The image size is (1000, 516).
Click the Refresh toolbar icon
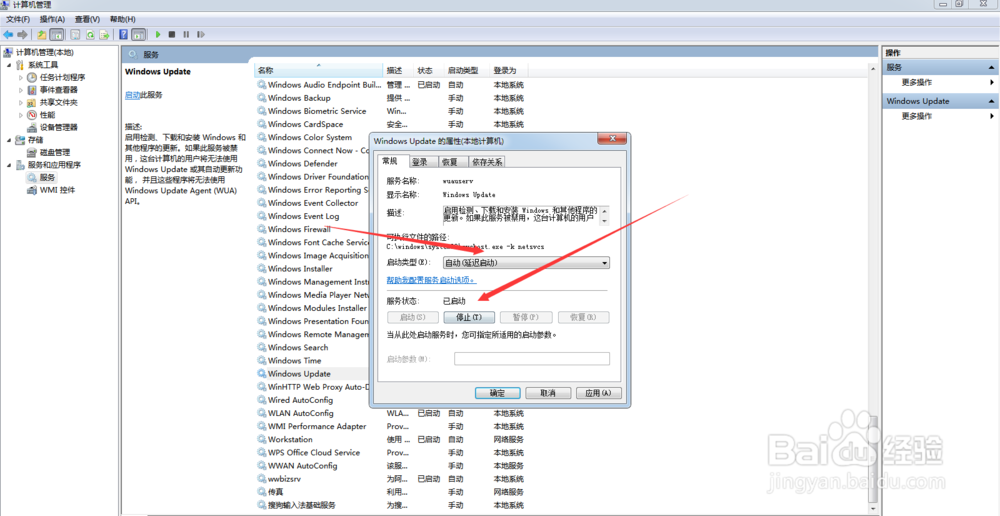pos(90,34)
